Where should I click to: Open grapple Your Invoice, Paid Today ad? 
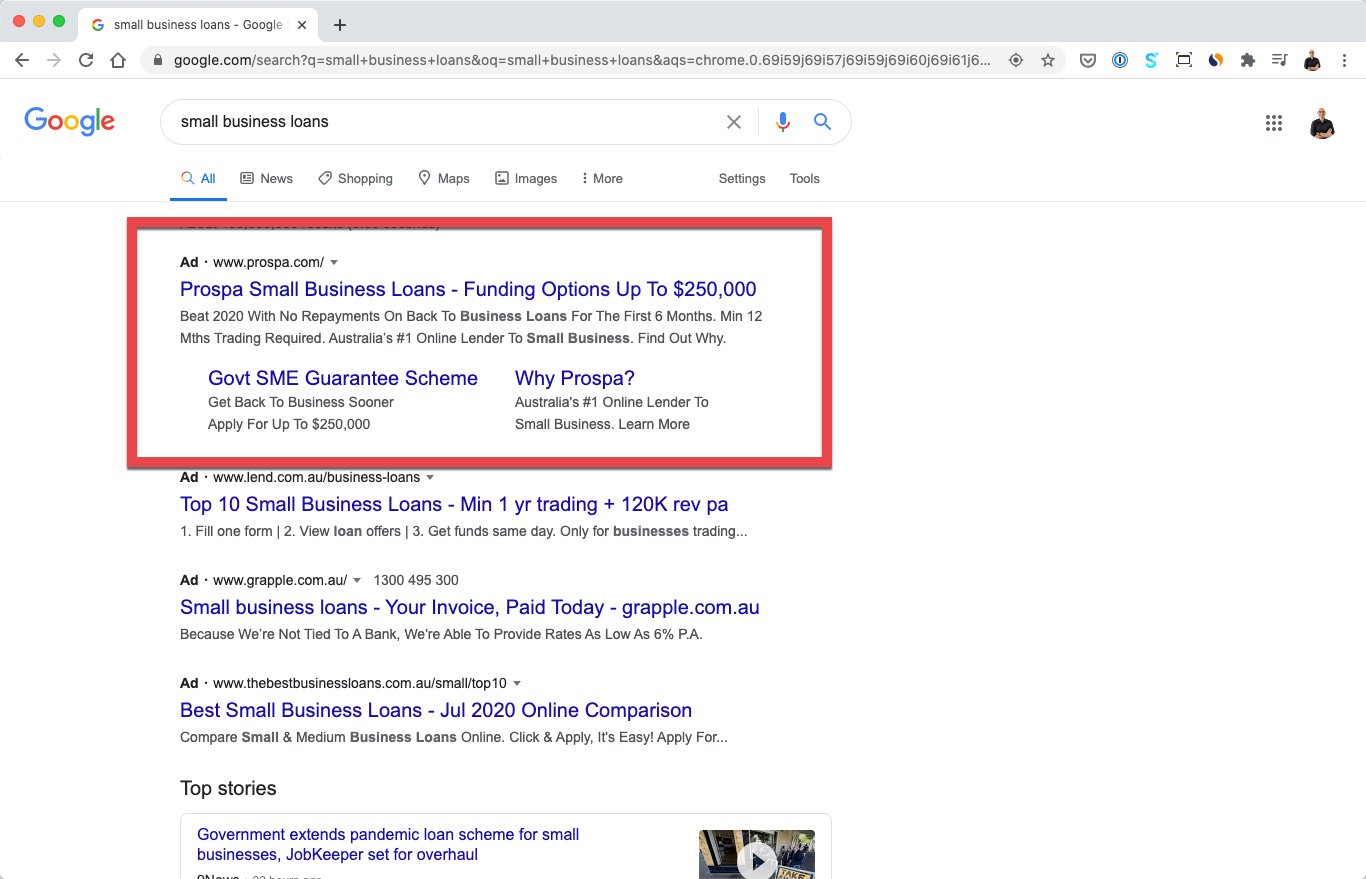(x=470, y=607)
